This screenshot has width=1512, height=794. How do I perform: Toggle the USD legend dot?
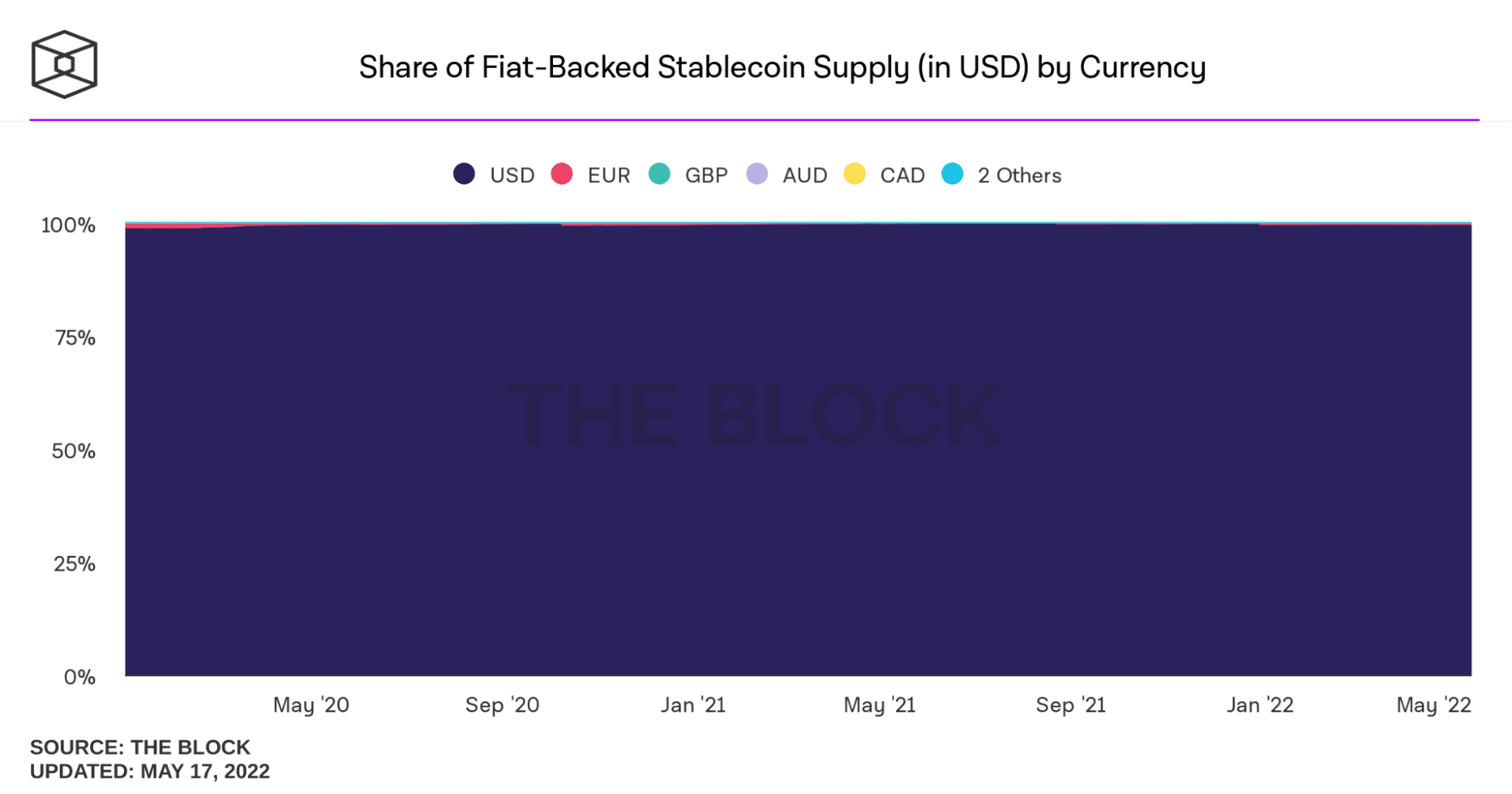[x=464, y=174]
